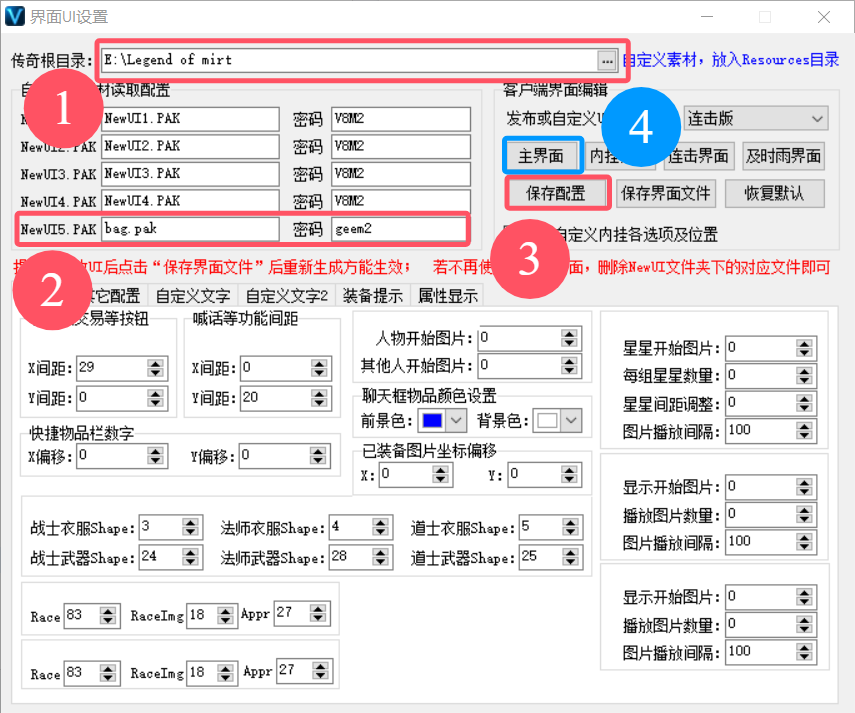The image size is (855, 713).
Task: Switch to the 属性显示 tab
Action: click(x=448, y=296)
